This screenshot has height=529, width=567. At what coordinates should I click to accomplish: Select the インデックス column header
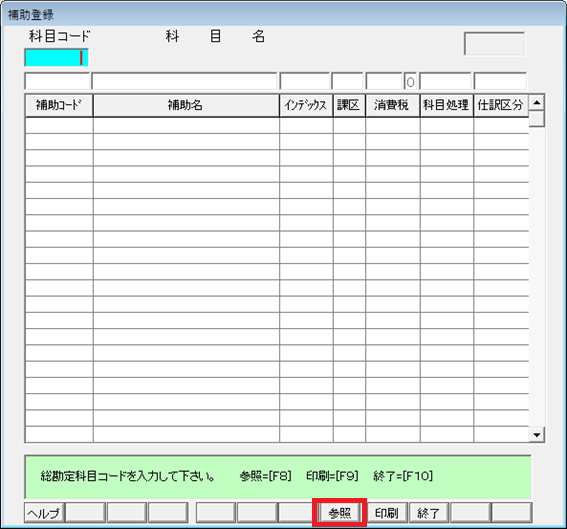point(306,105)
